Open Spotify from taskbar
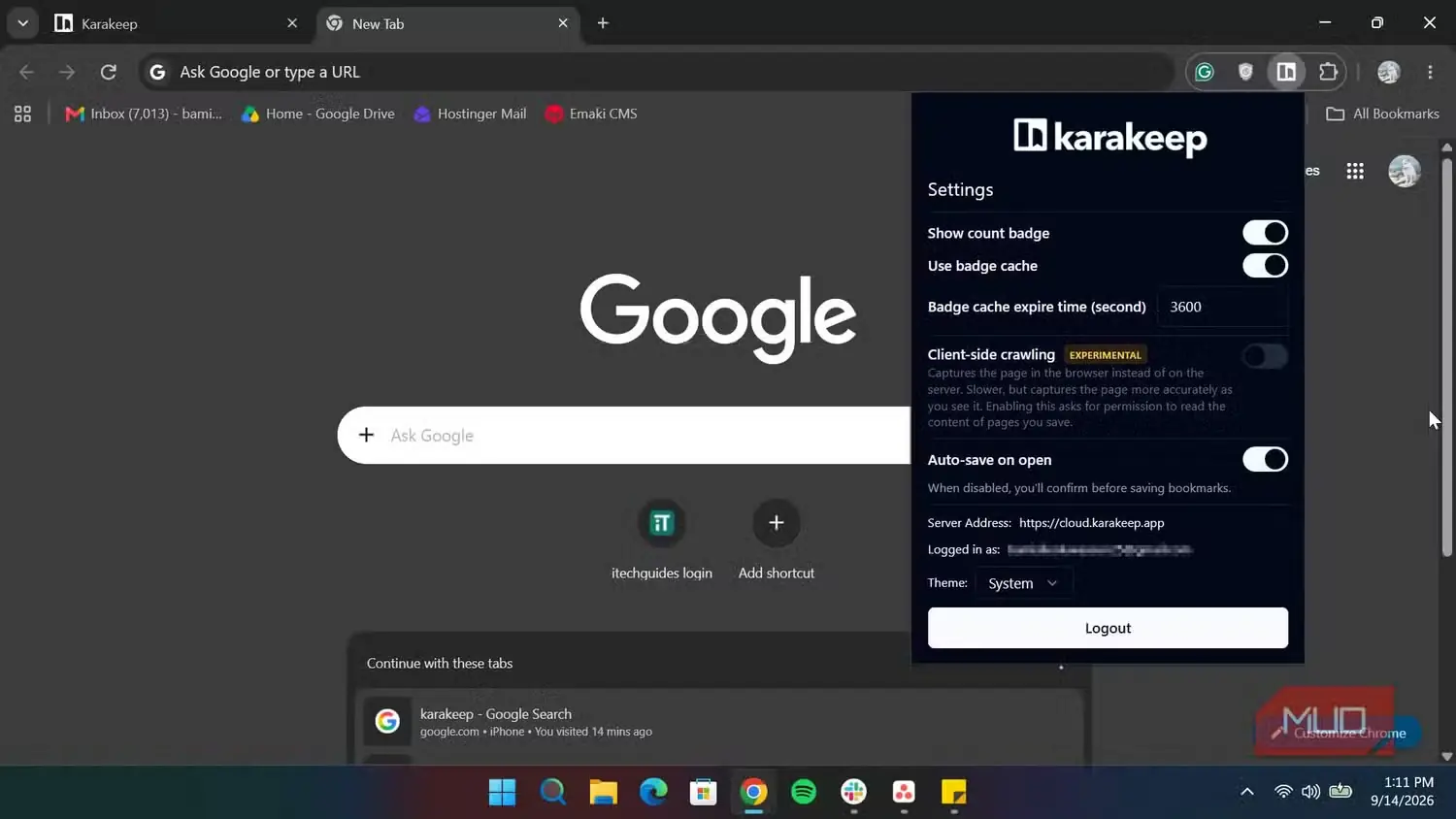This screenshot has height=819, width=1456. tap(804, 792)
